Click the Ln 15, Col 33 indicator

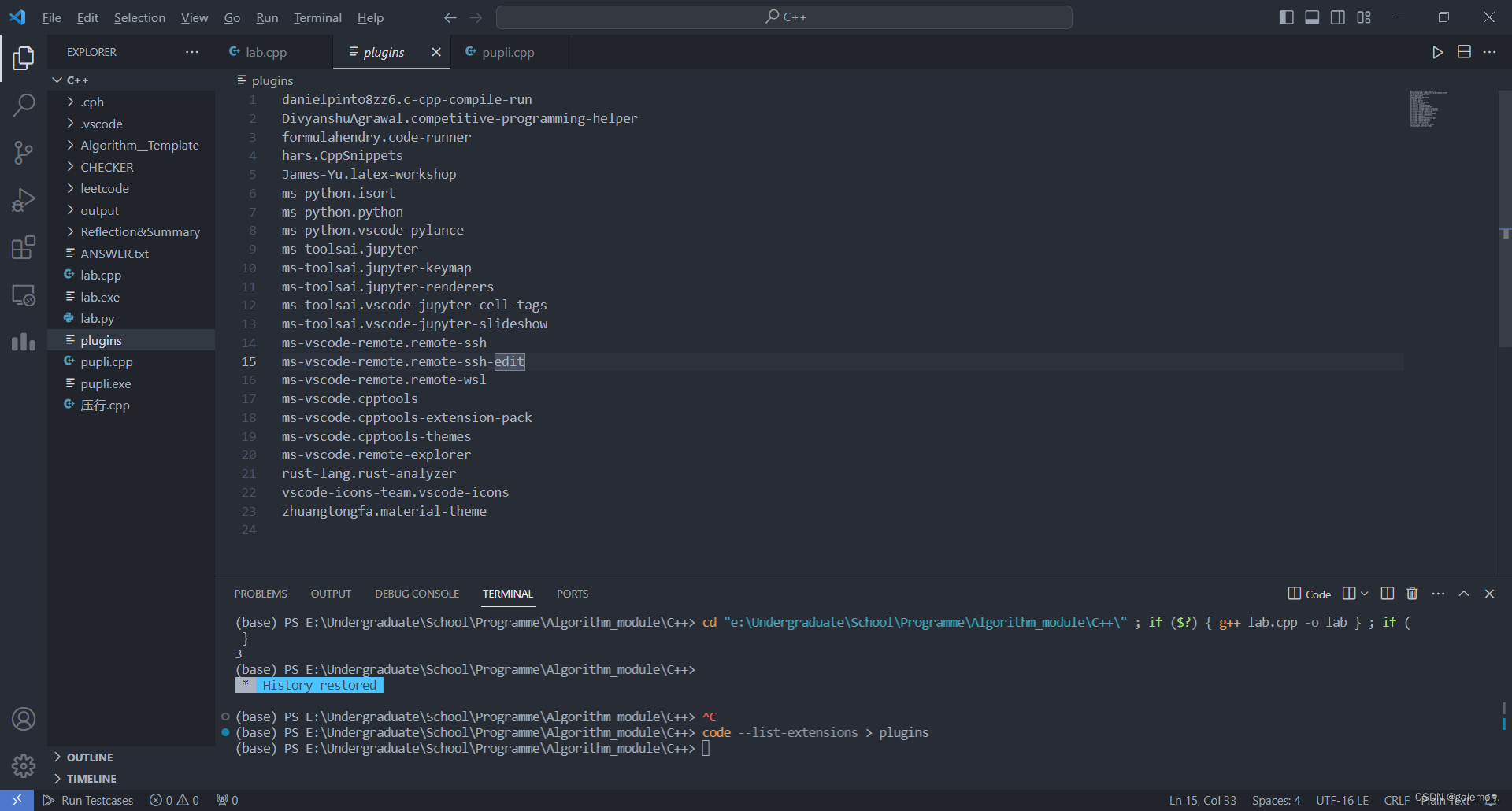tap(1203, 800)
